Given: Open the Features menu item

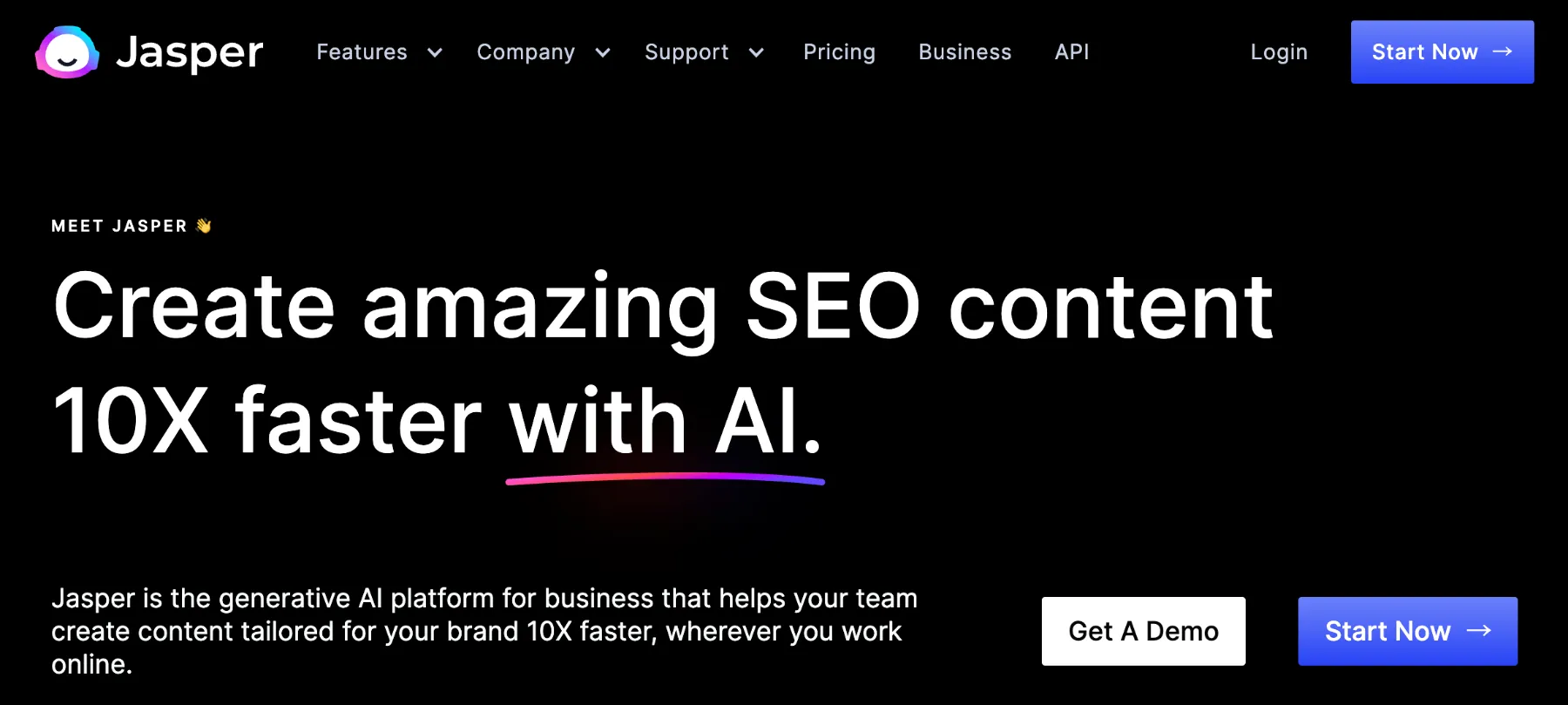Looking at the screenshot, I should coord(362,52).
